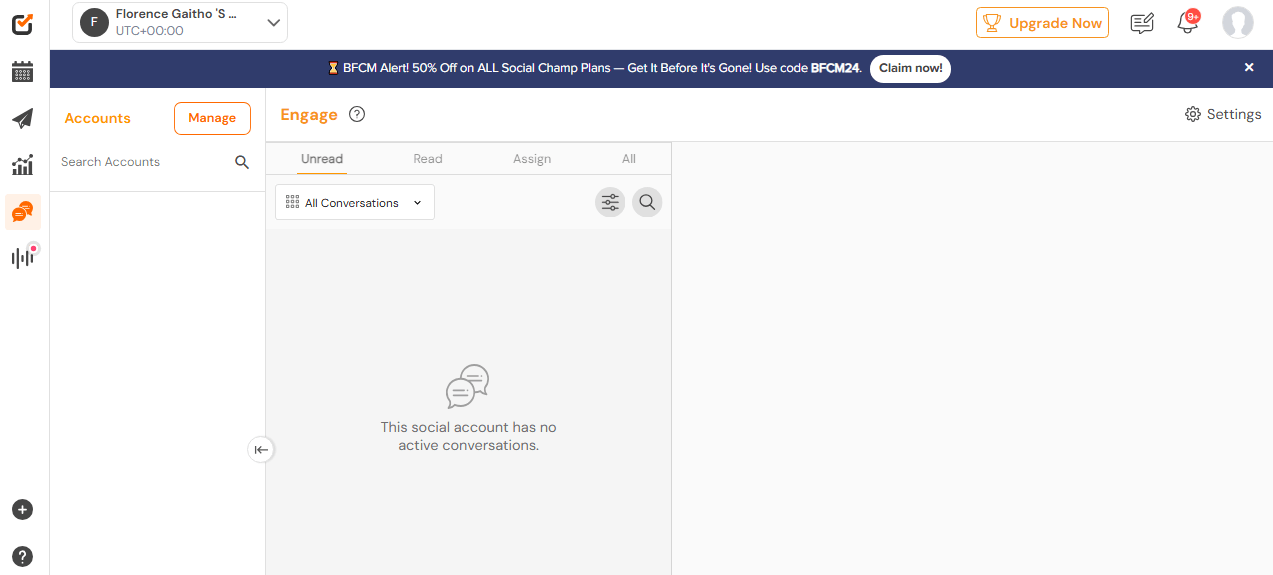Collapse the Accounts panel arrow
The height and width of the screenshot is (575, 1273).
click(261, 450)
